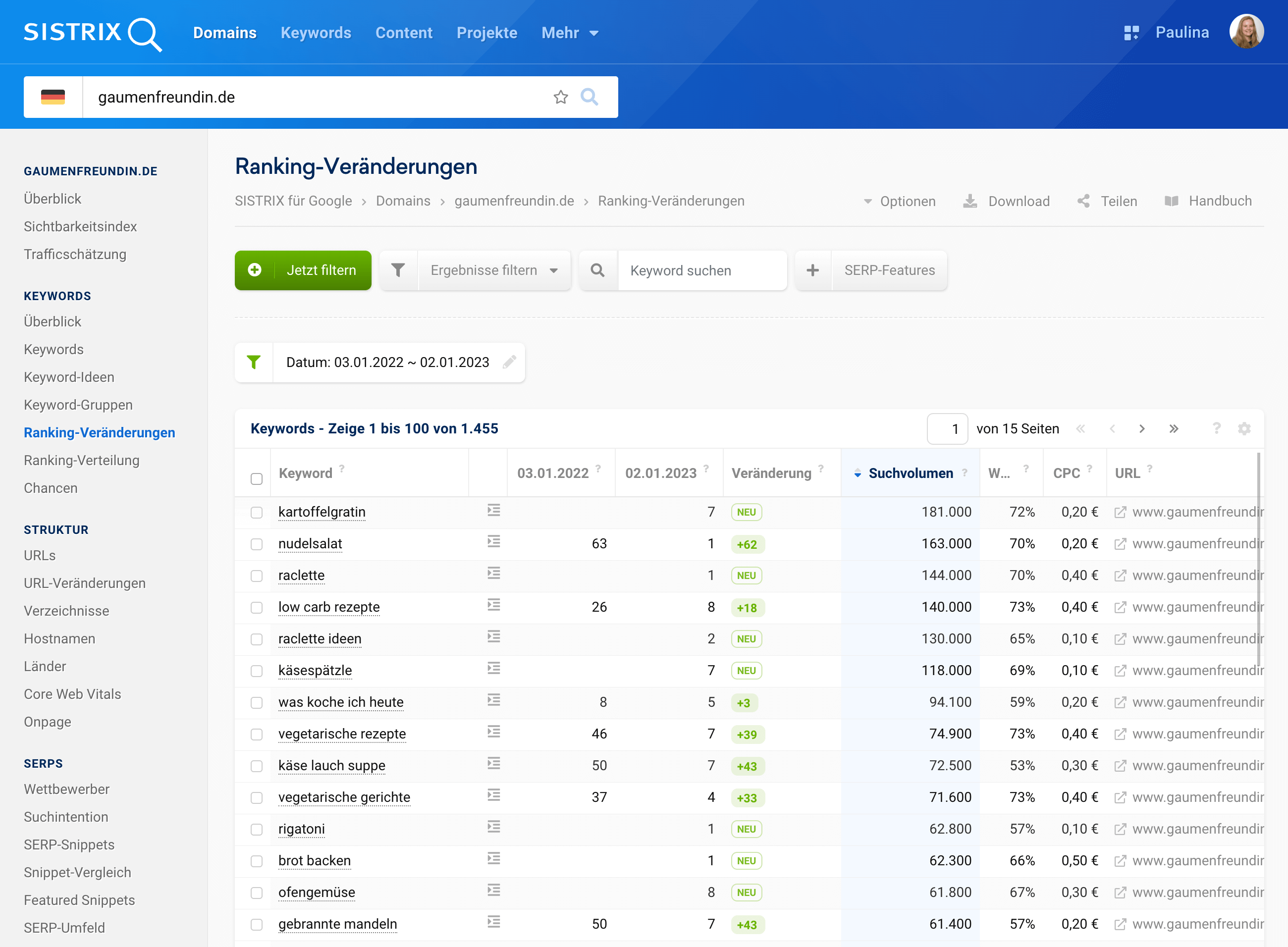Open external link icon for käsespätzle URL

(x=1120, y=671)
